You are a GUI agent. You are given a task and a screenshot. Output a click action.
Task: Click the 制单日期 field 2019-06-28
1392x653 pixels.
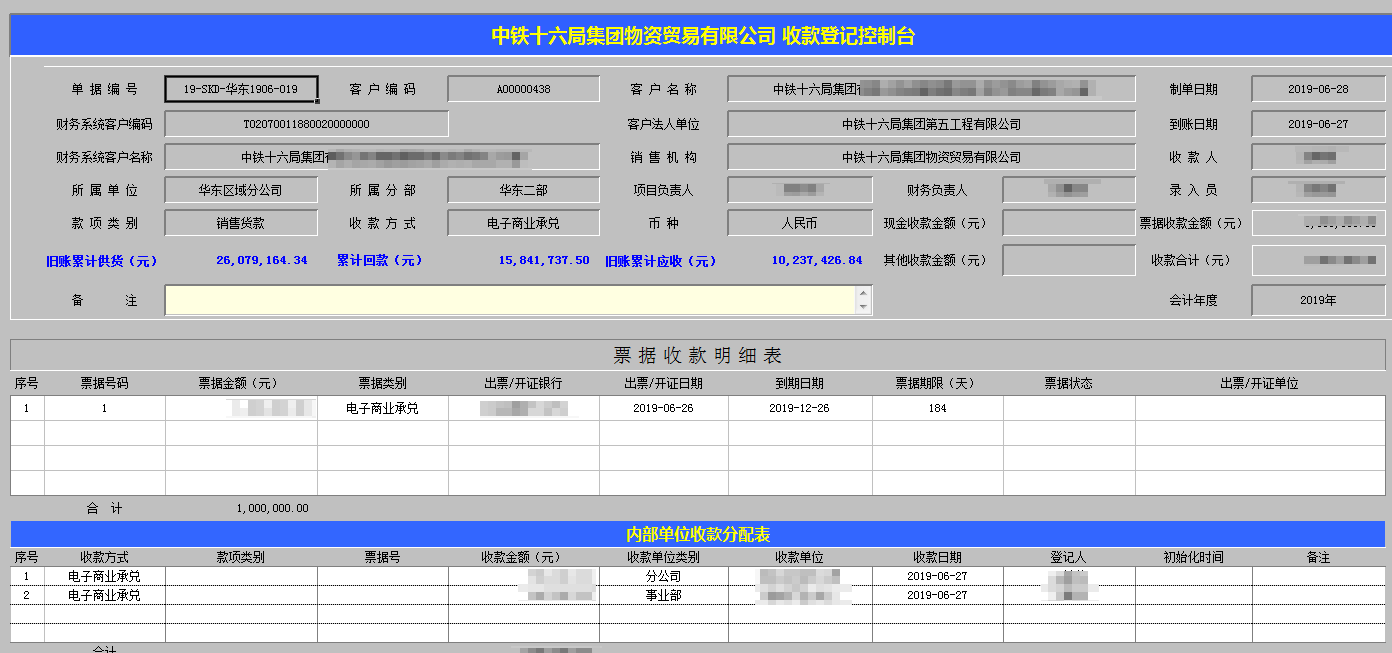tap(1318, 89)
